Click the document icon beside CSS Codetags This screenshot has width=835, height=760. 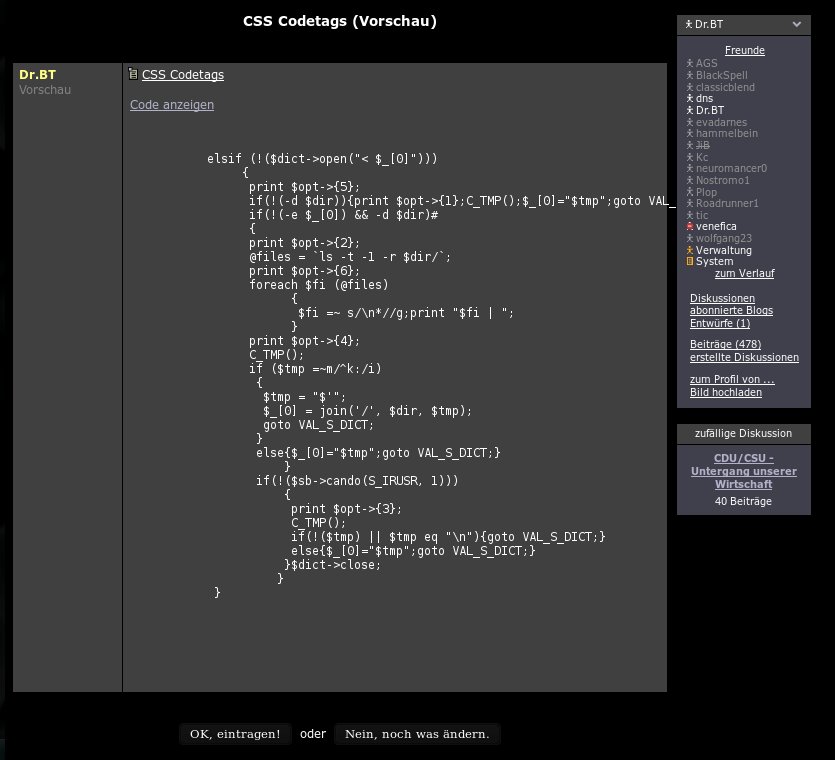[x=132, y=74]
